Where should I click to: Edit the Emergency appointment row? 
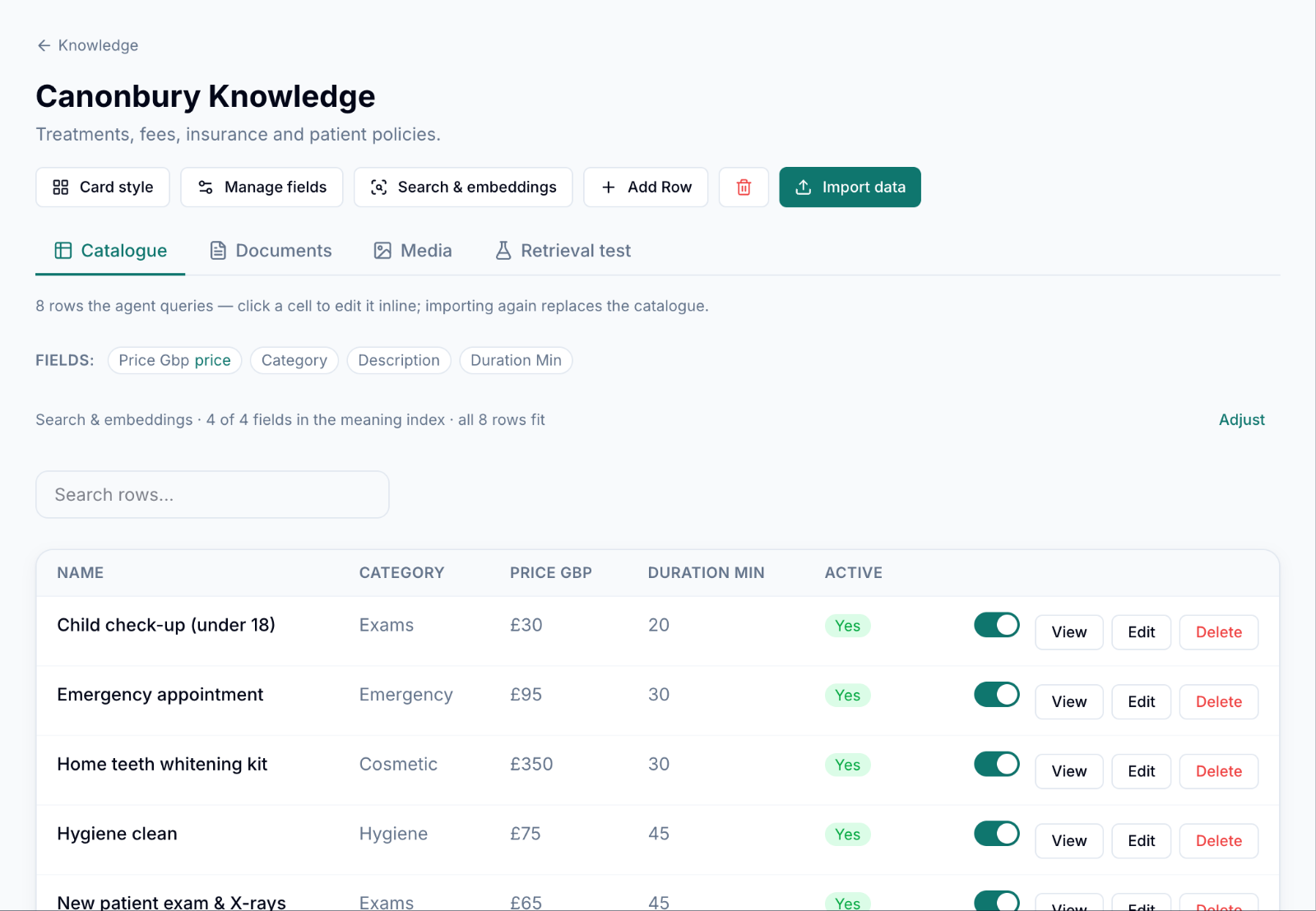point(1142,702)
